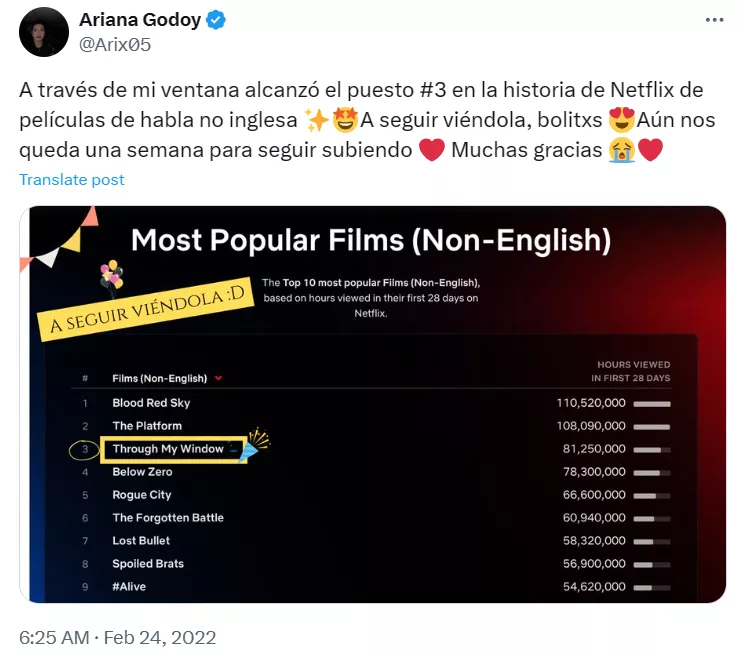
Task: Click the blue verified badge icon
Action: (216, 20)
